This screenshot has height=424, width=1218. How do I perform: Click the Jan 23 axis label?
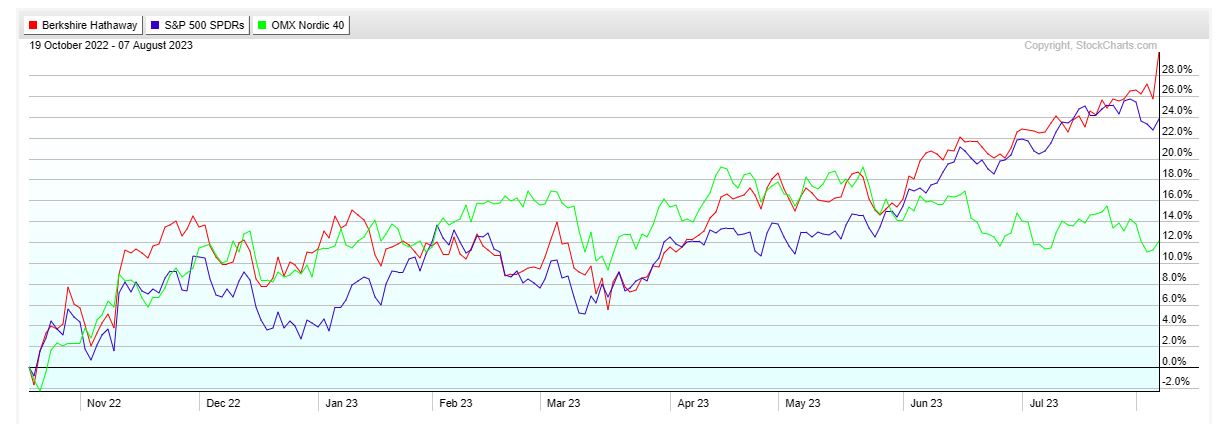(342, 403)
